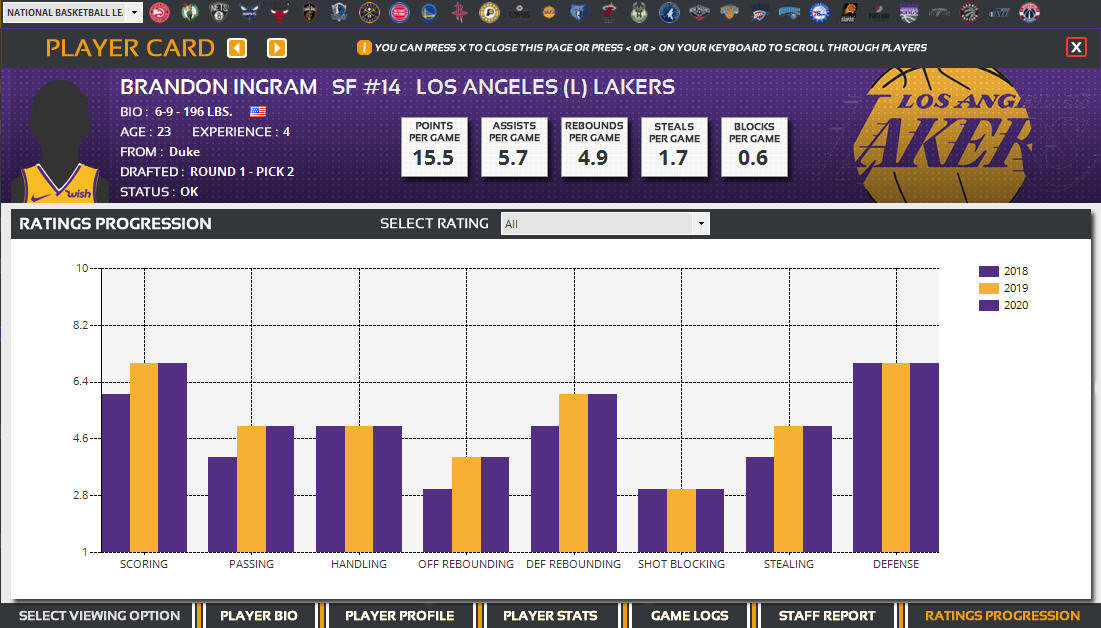Go to previous player with left arrow
Image resolution: width=1101 pixels, height=628 pixels.
tap(237, 48)
